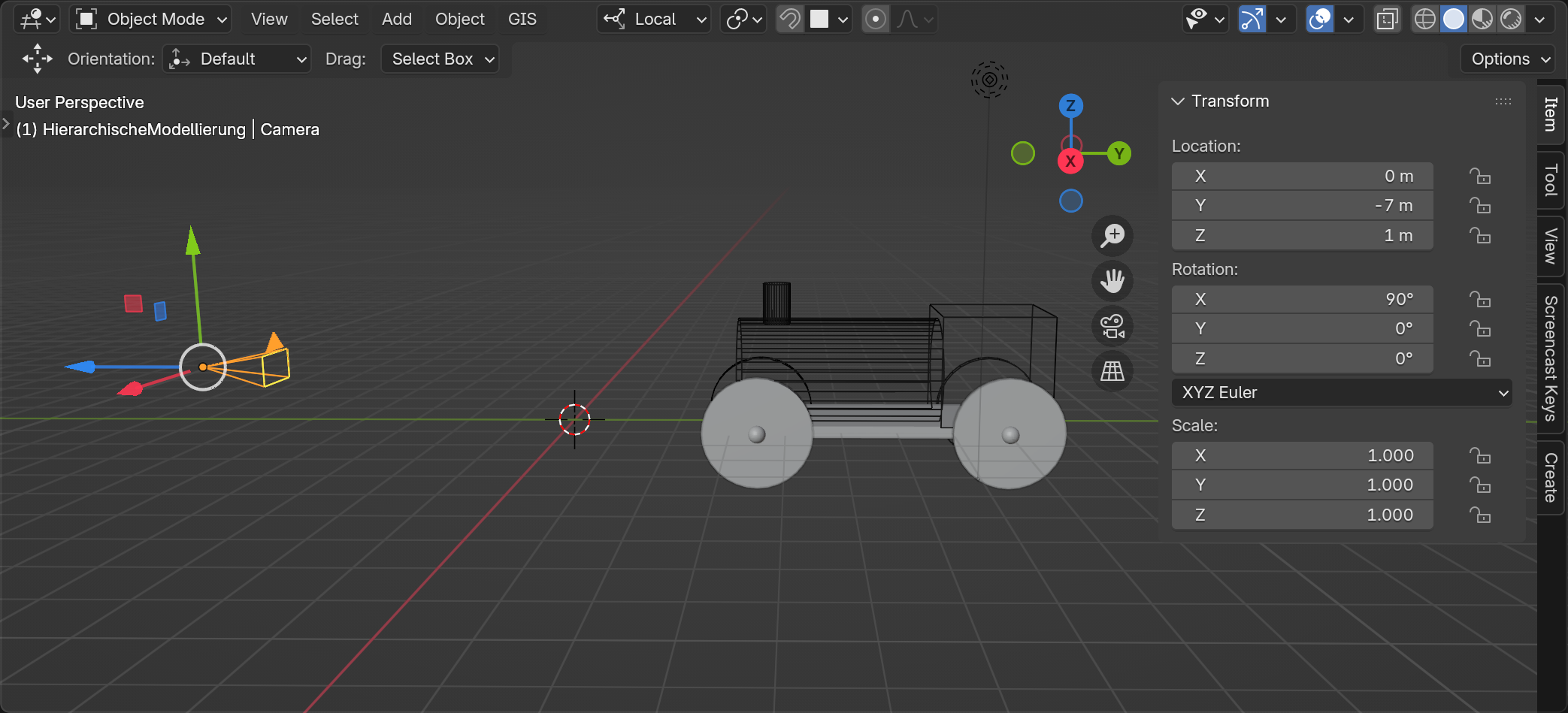Enable proportional editing
The width and height of the screenshot is (1568, 713).
tap(876, 20)
